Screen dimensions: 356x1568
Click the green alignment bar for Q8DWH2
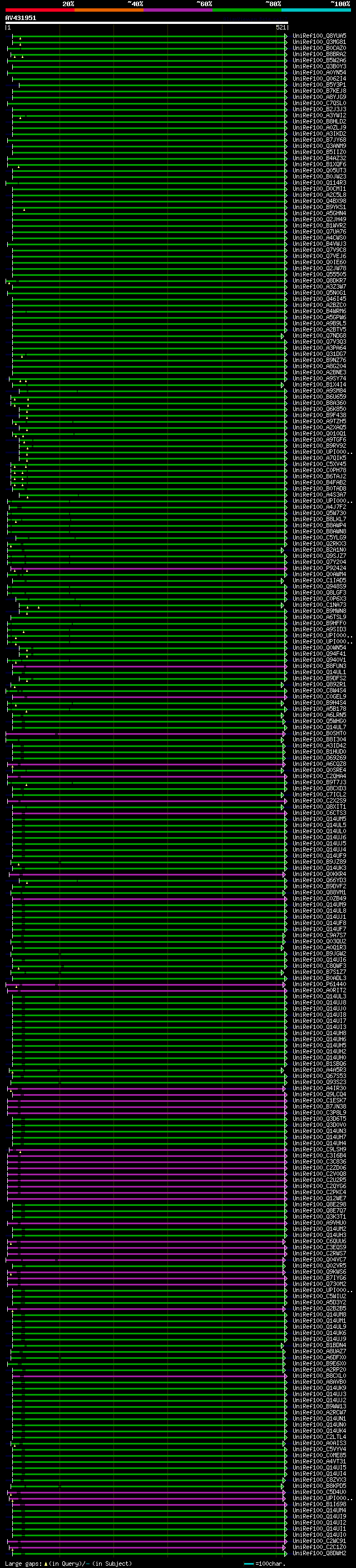pyautogui.click(x=149, y=1553)
